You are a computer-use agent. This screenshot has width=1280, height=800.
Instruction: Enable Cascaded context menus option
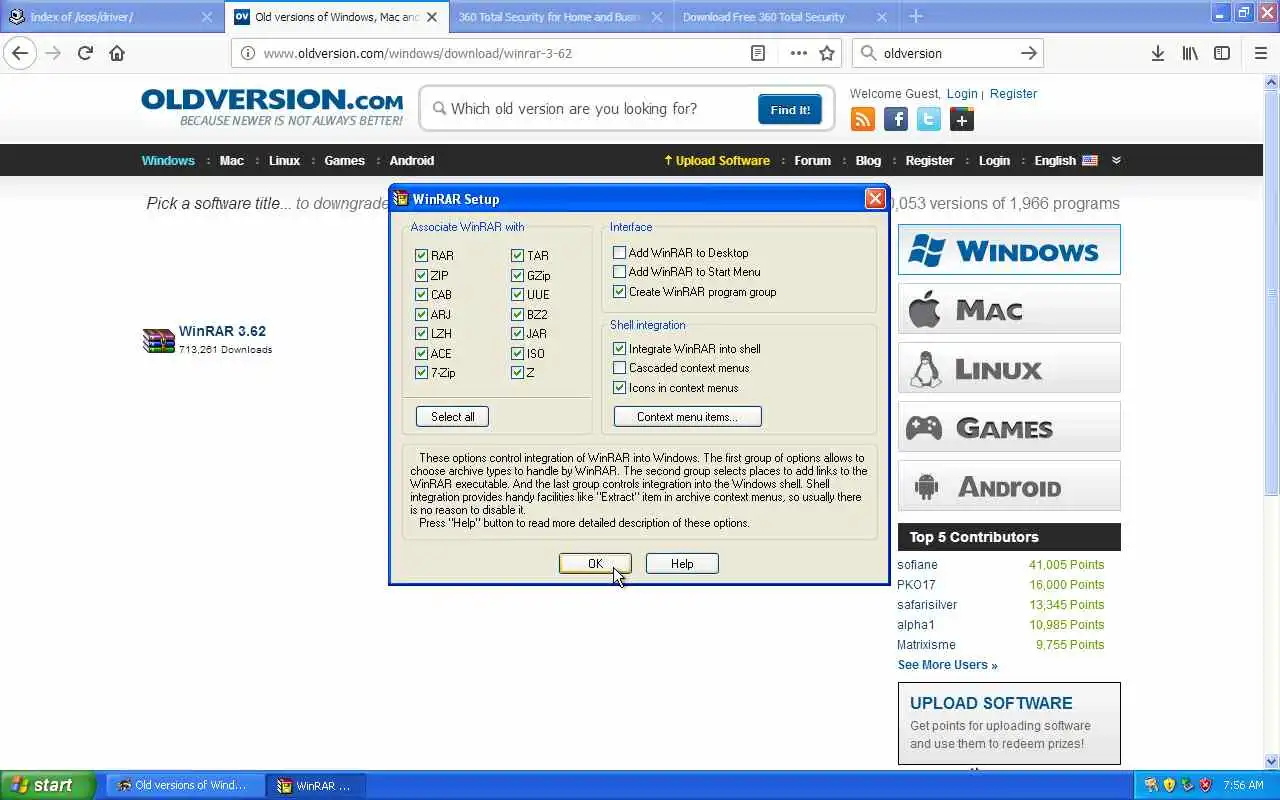point(619,368)
